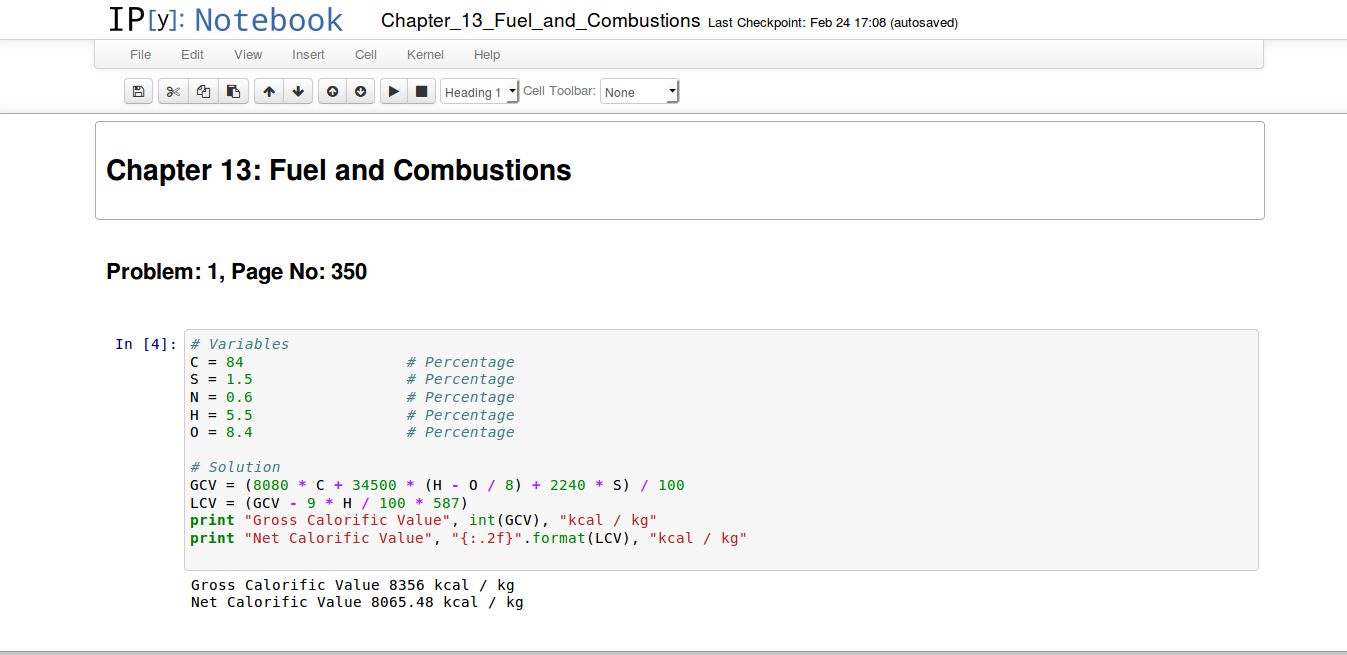Copy the selected cell
Viewport: 1347px width, 655px height.
(x=203, y=92)
